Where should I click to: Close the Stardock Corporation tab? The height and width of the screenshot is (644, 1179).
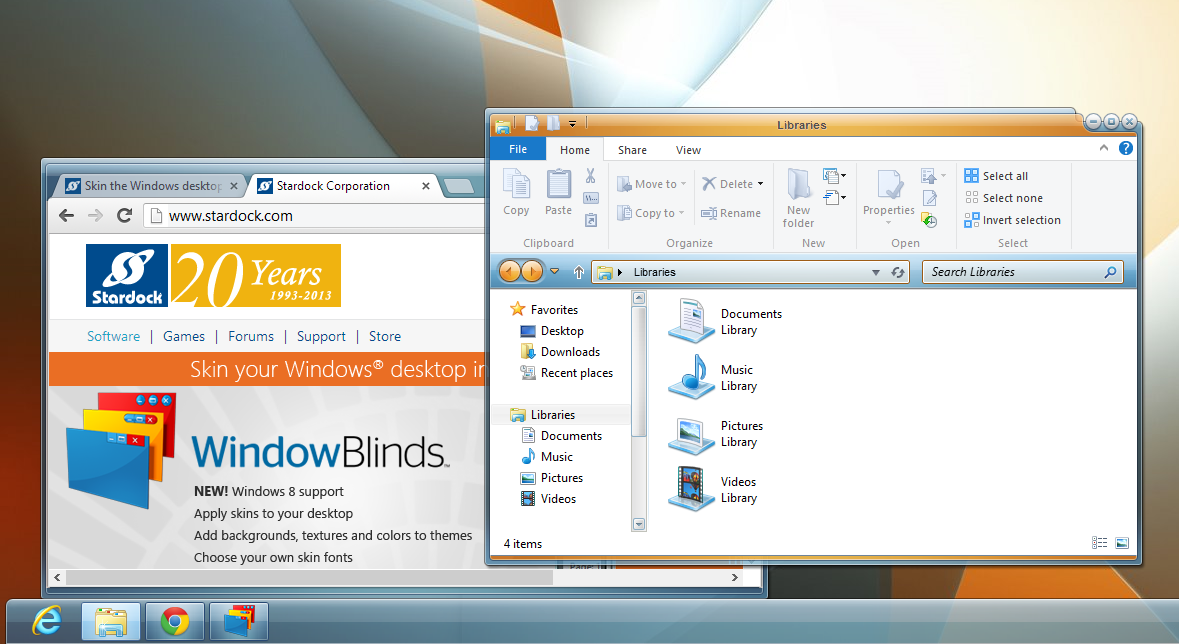(x=426, y=186)
